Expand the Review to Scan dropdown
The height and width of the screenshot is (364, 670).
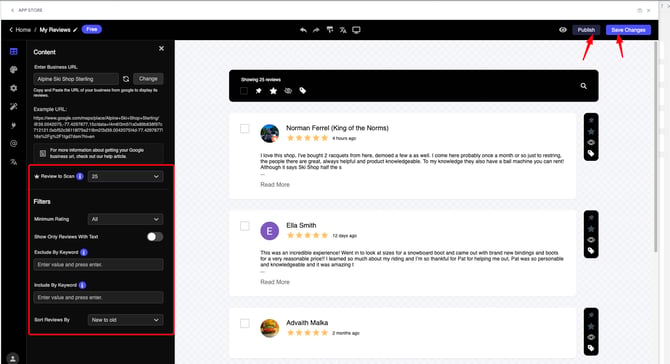125,176
